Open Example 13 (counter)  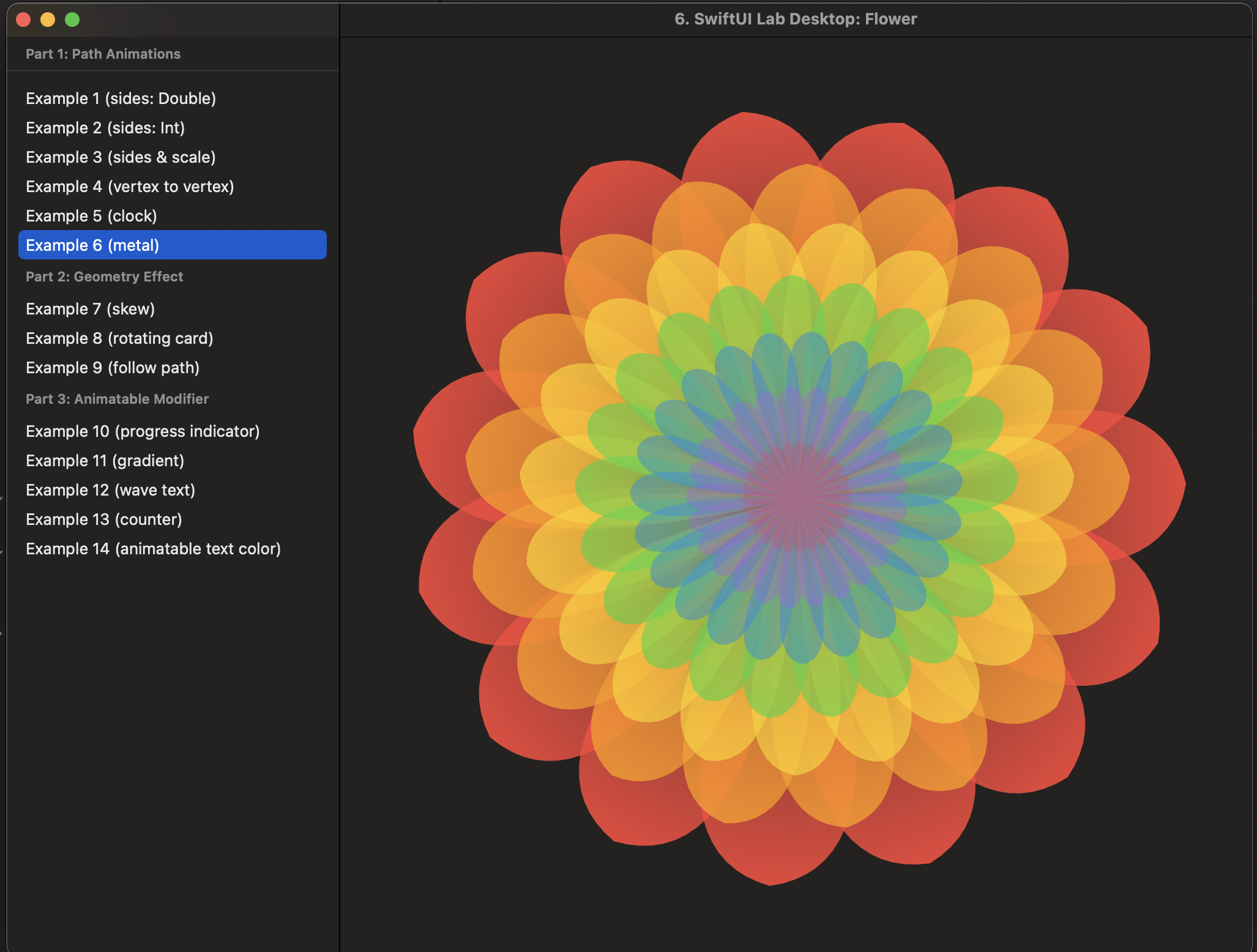point(104,519)
